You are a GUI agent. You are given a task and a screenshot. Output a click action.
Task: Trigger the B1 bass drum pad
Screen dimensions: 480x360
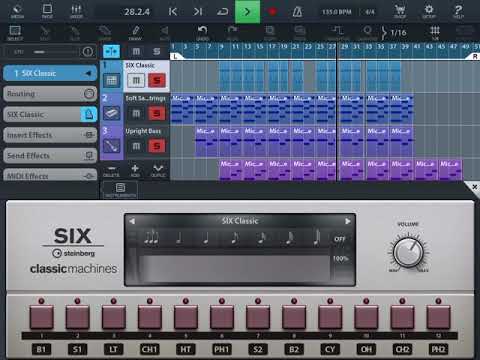(x=41, y=318)
